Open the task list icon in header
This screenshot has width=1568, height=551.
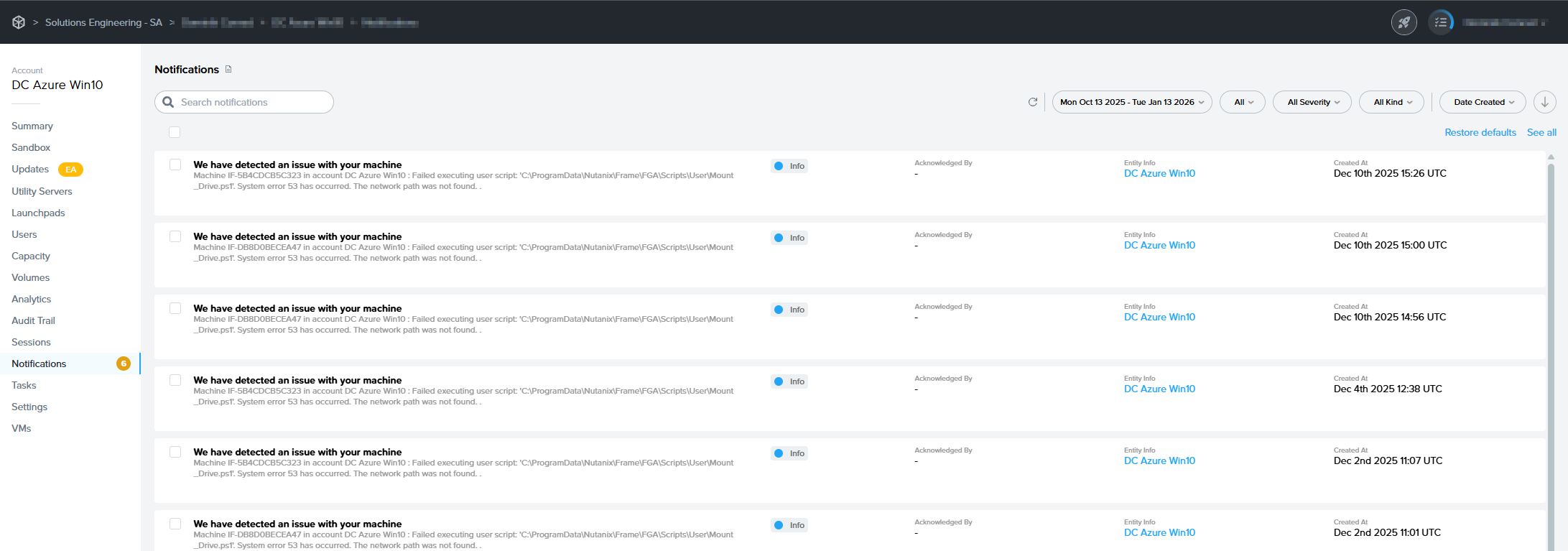click(x=1440, y=22)
